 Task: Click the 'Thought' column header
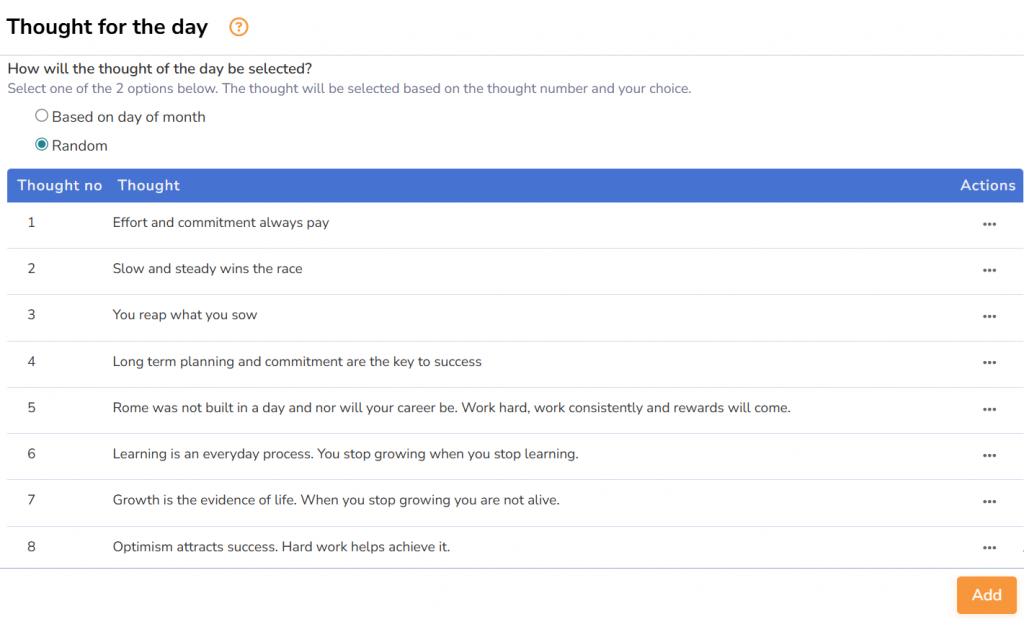click(x=149, y=185)
